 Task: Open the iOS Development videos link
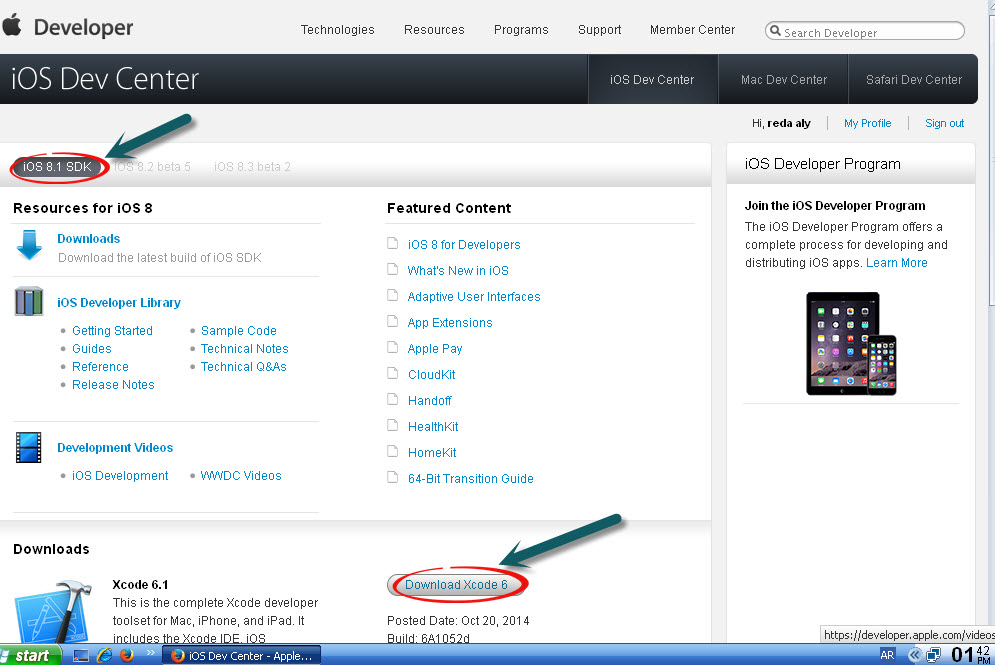coord(120,475)
